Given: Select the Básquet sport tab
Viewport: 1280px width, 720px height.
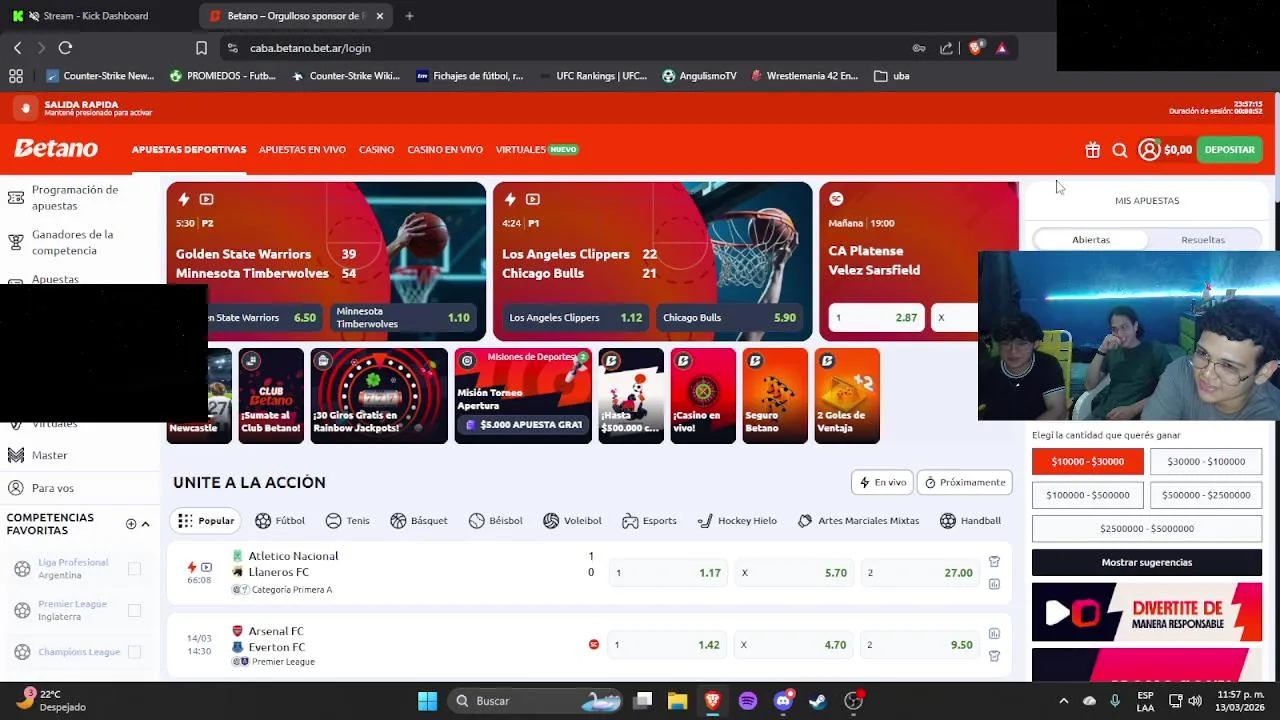Looking at the screenshot, I should 419,521.
